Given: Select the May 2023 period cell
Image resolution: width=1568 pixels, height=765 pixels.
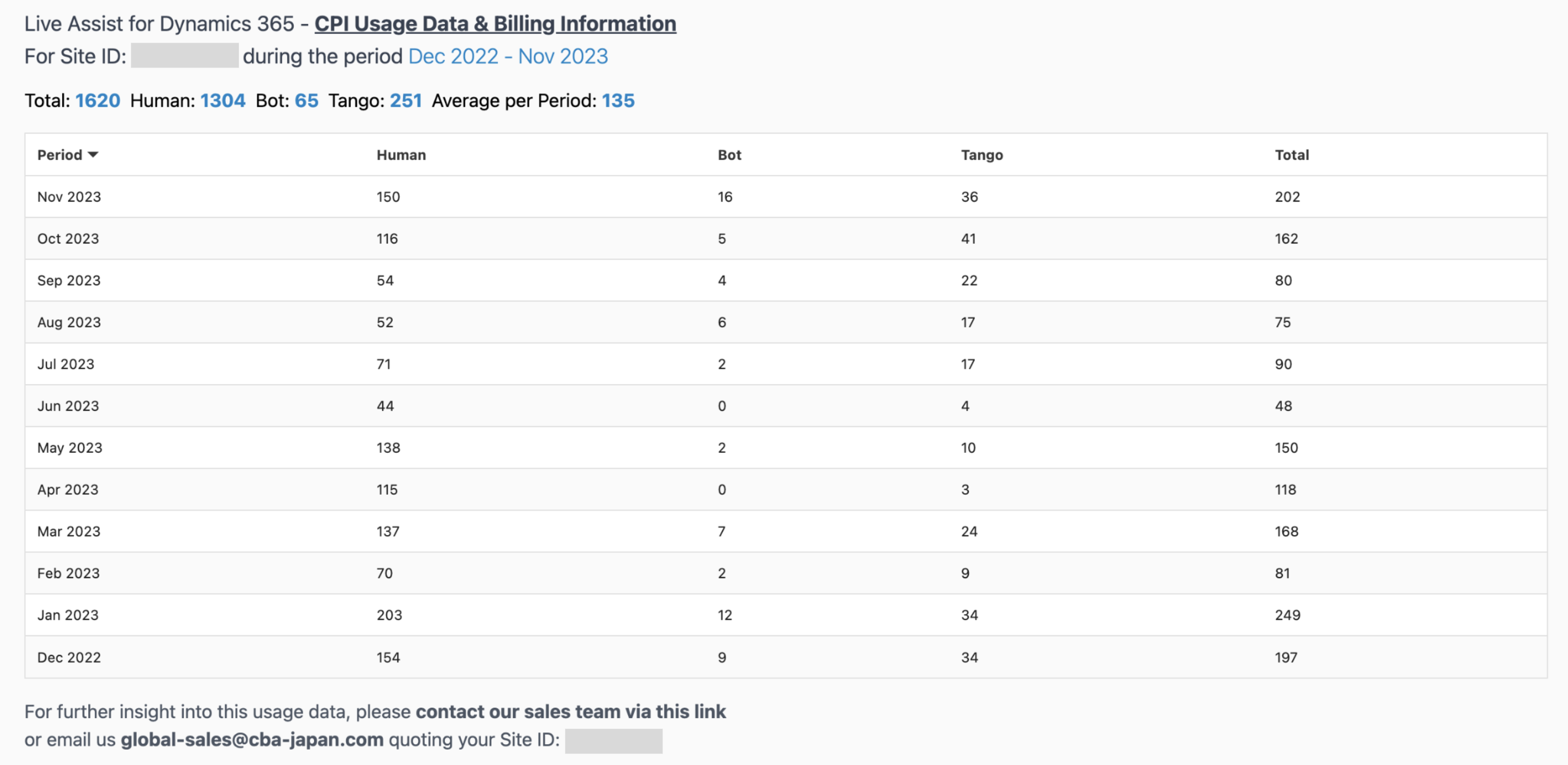Looking at the screenshot, I should [69, 447].
